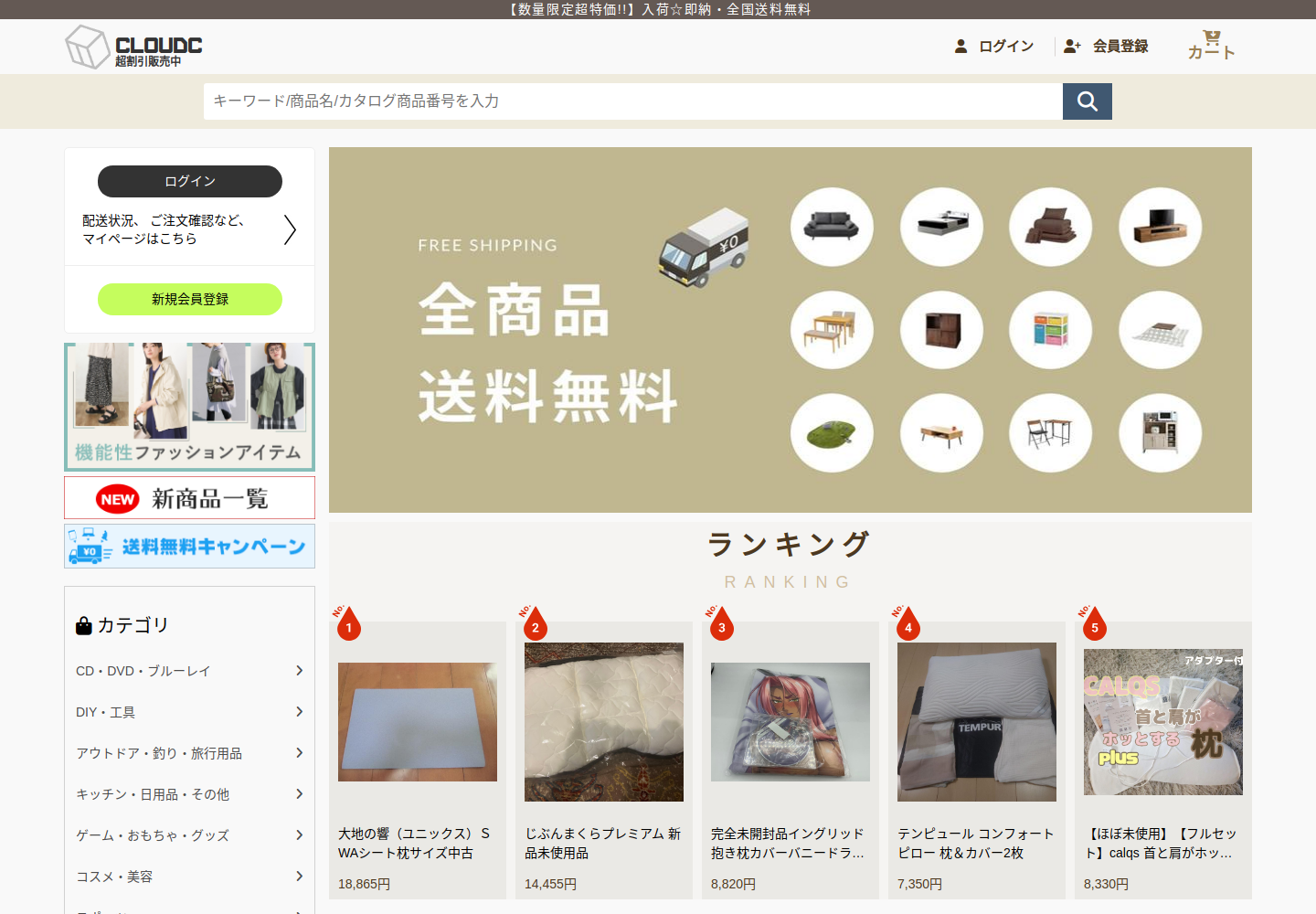Focus the keyword search input field
Viewport: 1316px width, 914px height.
[x=633, y=101]
